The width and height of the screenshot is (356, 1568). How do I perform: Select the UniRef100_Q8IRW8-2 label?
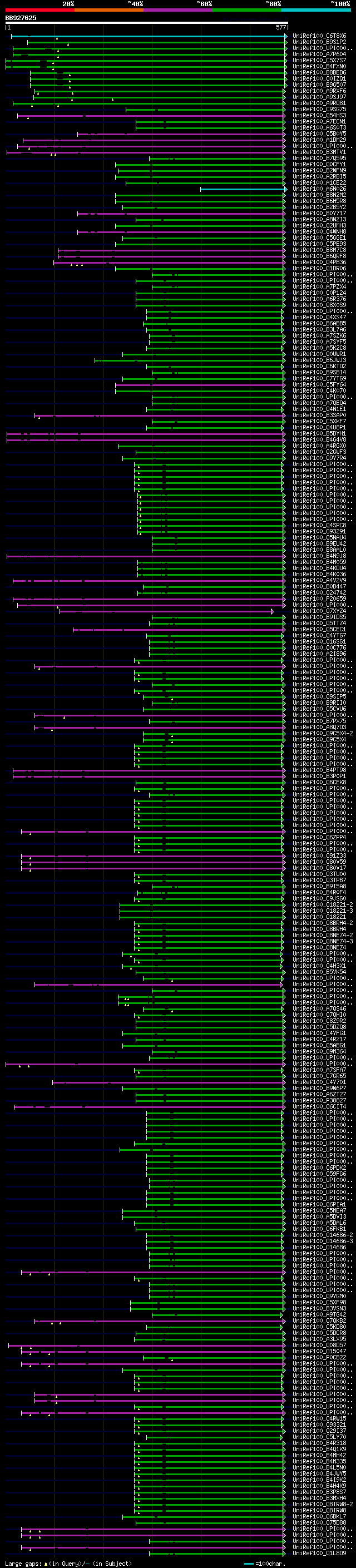tap(323, 1504)
